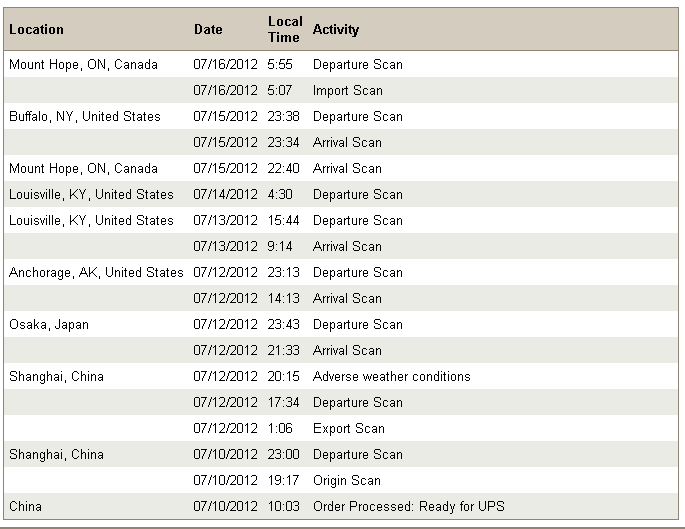
Task: Click the 19:17 Origin Scan time
Action: coord(283,481)
